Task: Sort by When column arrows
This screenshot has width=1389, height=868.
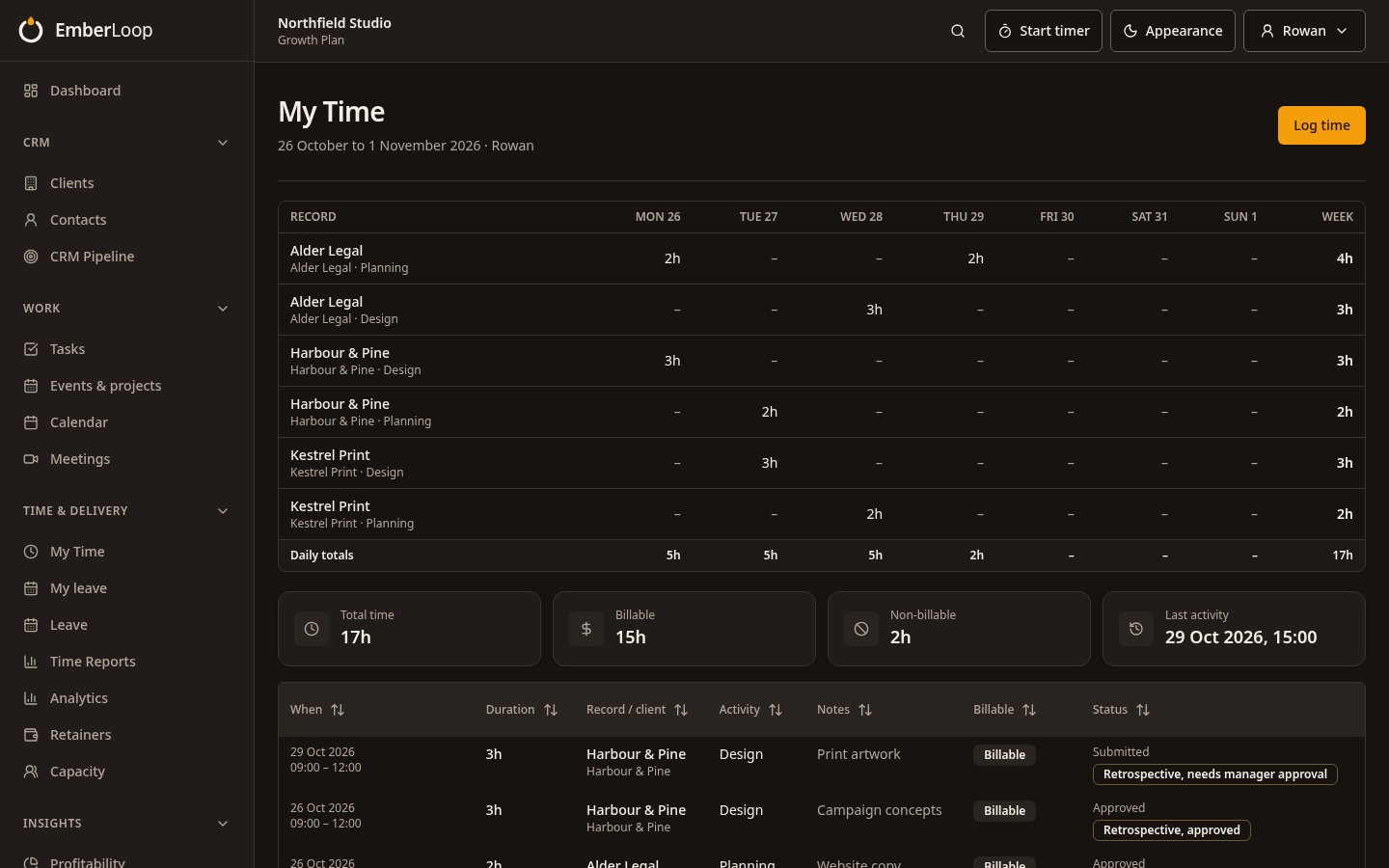Action: click(x=338, y=710)
